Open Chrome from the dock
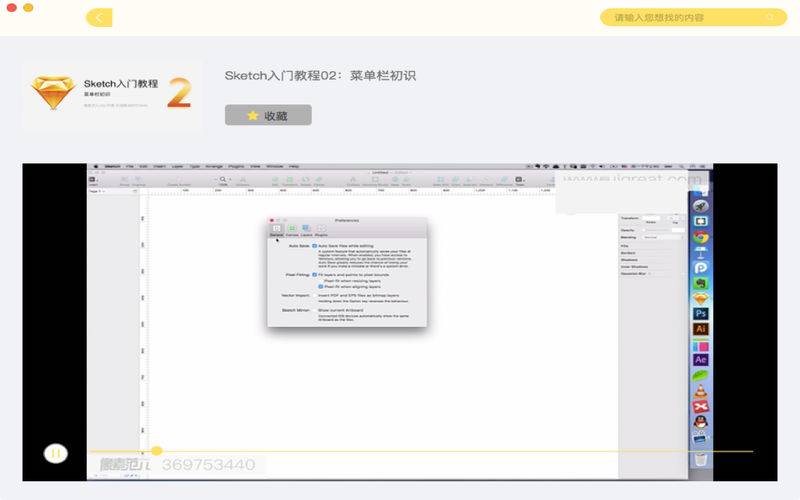 (x=701, y=237)
